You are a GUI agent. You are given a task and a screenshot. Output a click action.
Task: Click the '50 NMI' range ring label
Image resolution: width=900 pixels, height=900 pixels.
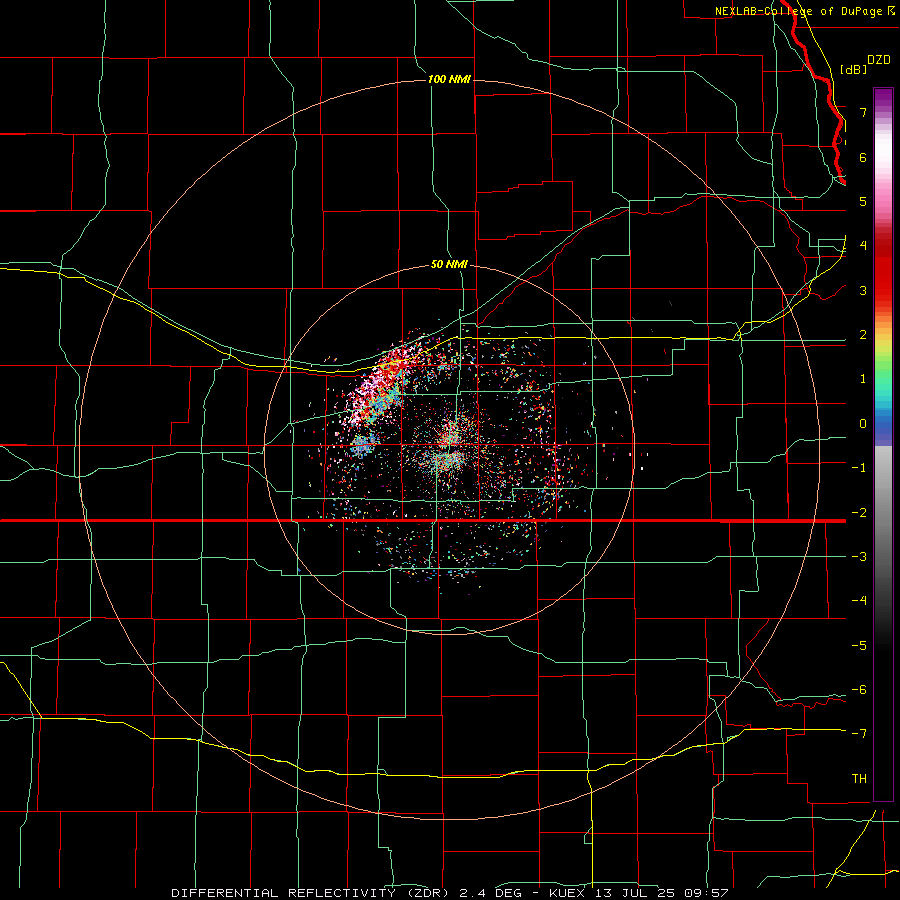449,265
